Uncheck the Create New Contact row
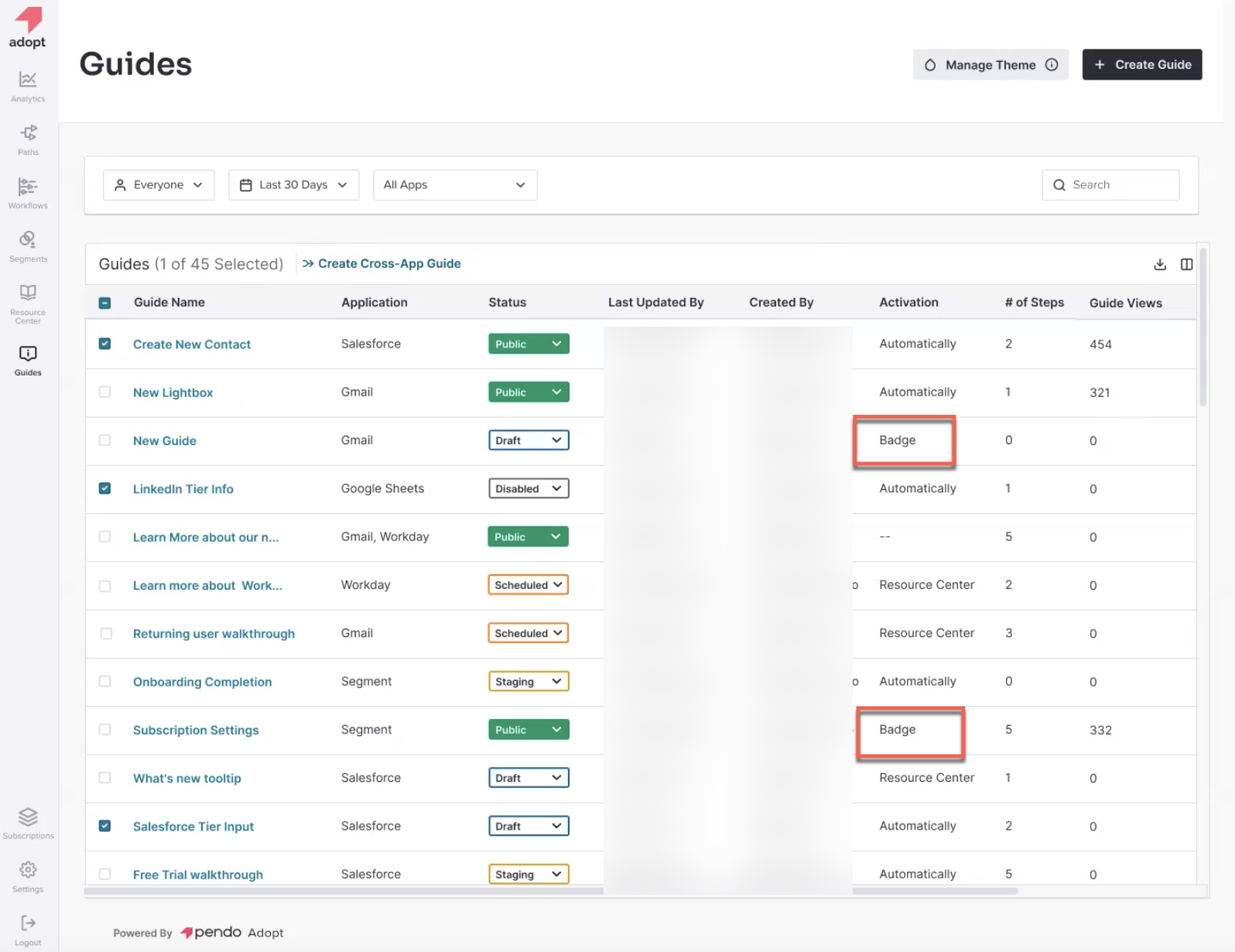 point(104,344)
